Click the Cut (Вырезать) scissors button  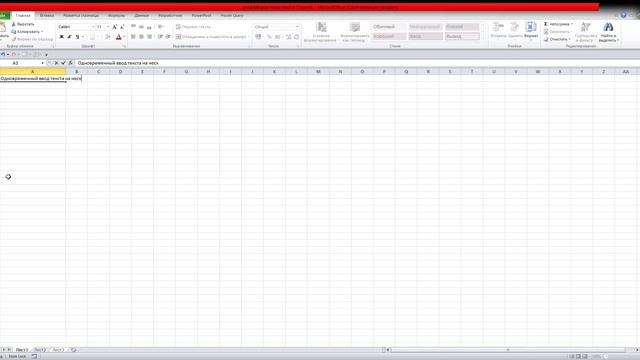23,24
